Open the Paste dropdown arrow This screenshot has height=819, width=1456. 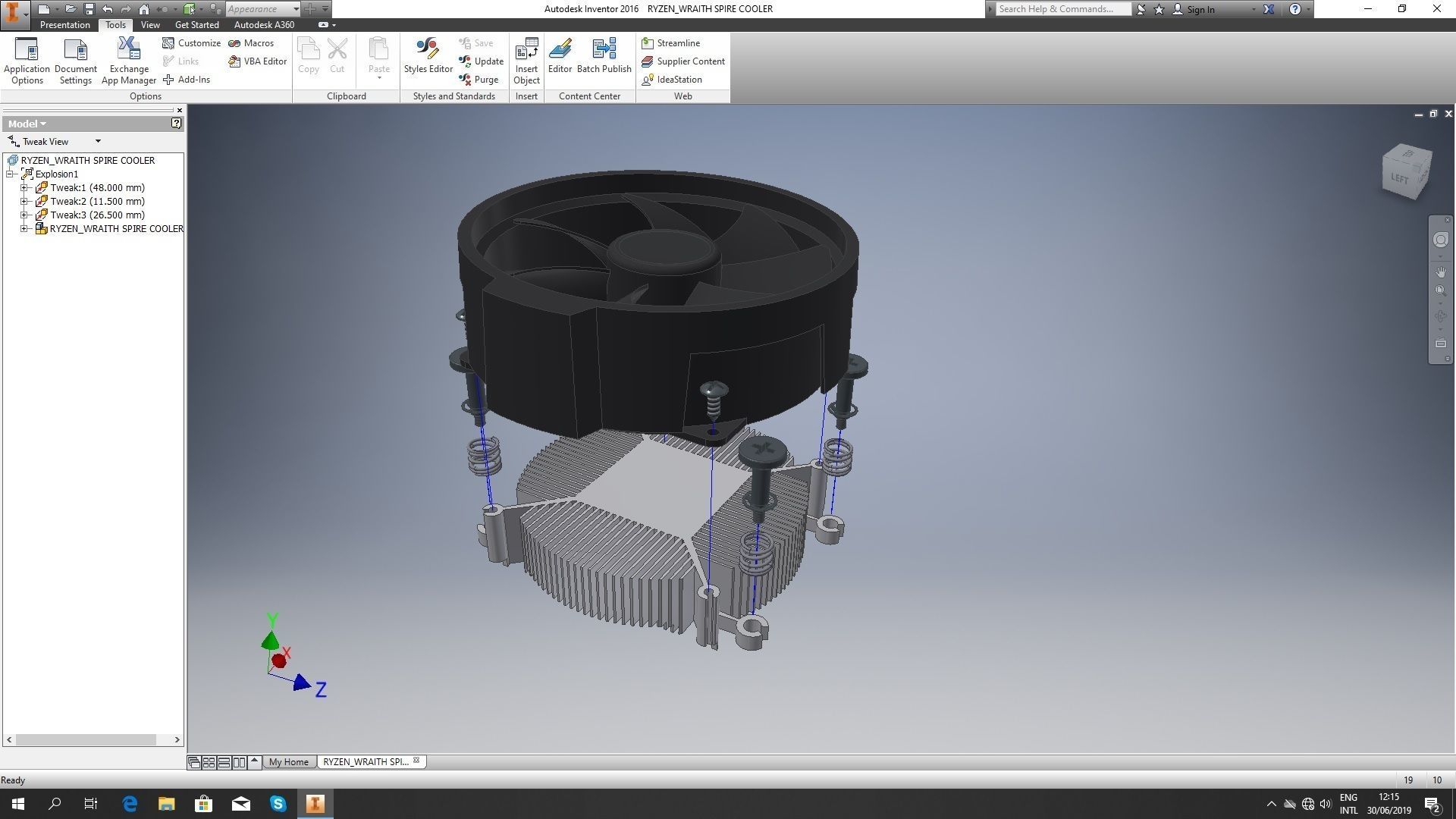379,78
